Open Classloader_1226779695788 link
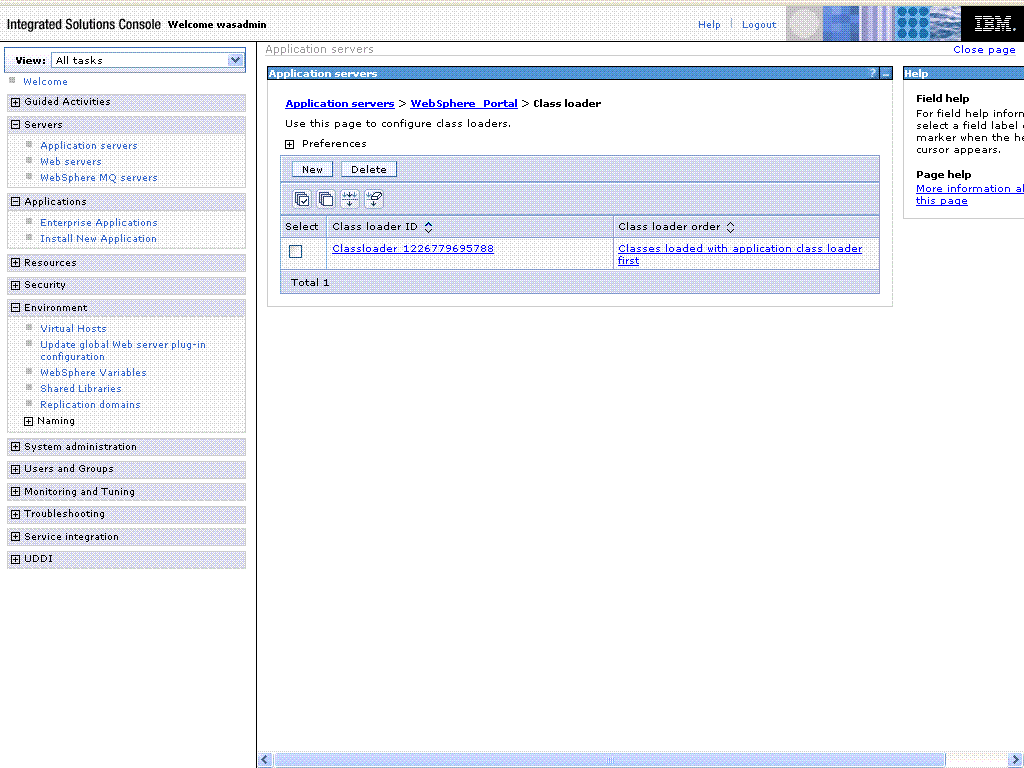Screen dimensions: 1024x768 point(413,248)
